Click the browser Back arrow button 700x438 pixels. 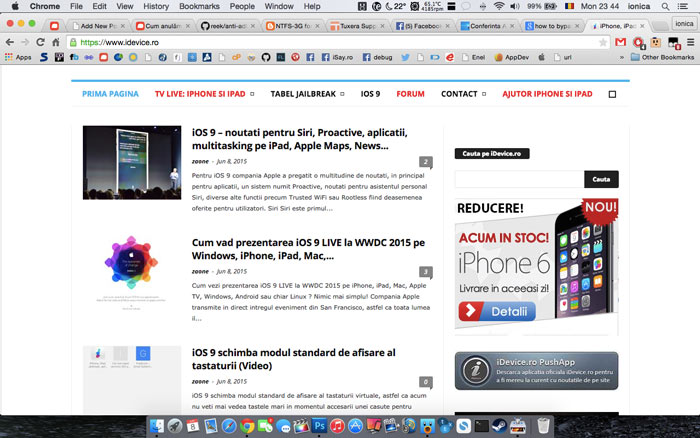click(x=10, y=42)
